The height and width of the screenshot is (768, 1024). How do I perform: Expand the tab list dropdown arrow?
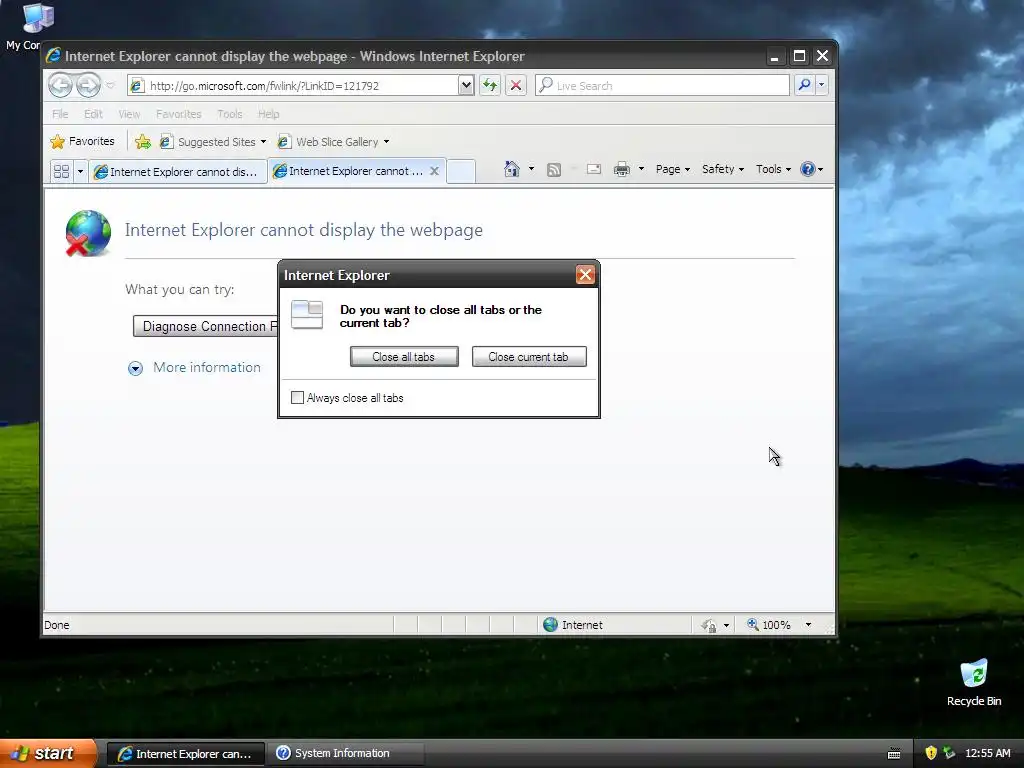(x=80, y=171)
